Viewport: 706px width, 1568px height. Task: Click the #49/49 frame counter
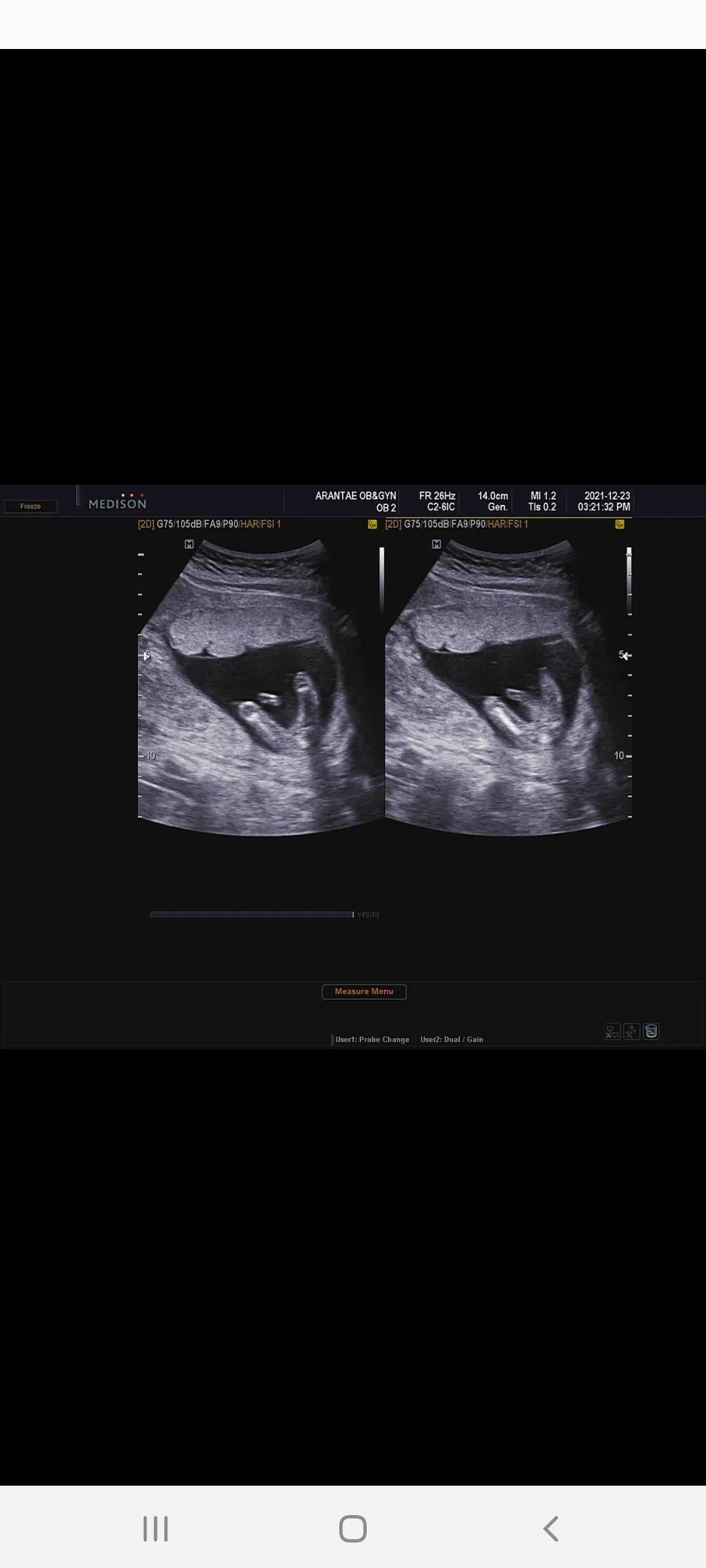pyautogui.click(x=368, y=915)
